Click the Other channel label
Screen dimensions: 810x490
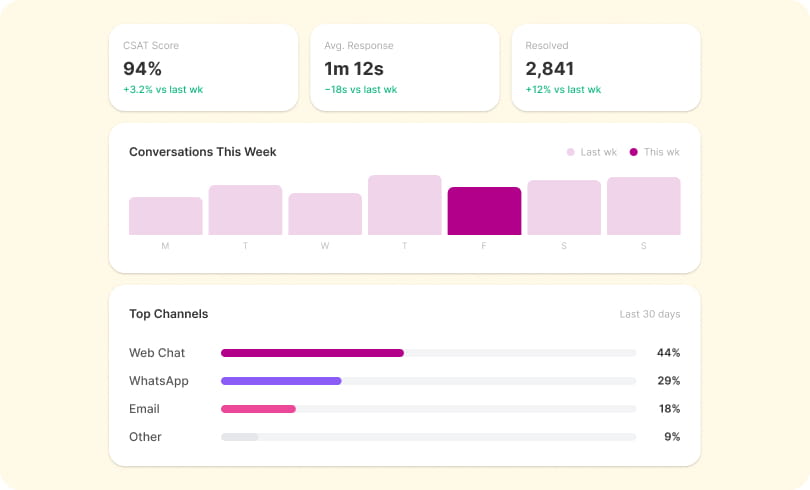click(145, 436)
